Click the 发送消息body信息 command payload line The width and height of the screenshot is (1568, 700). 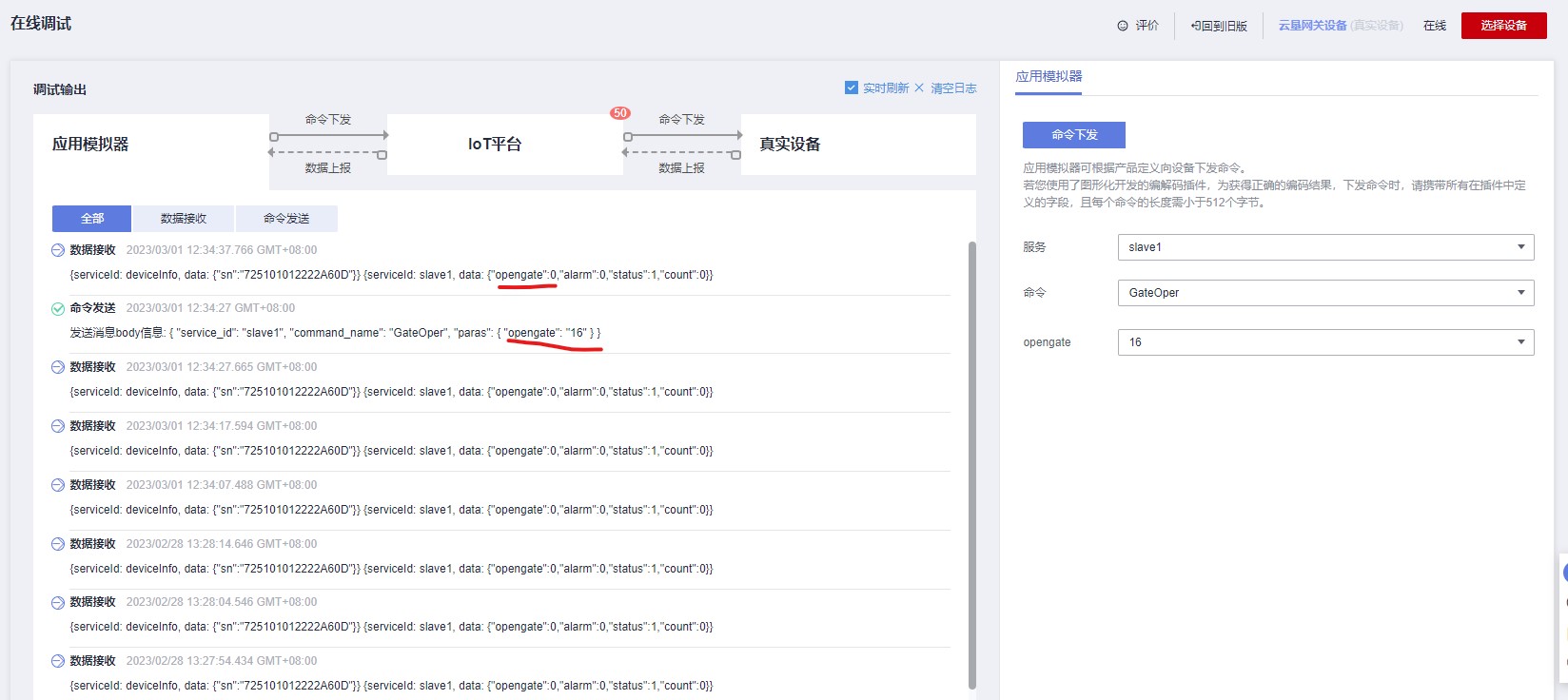[x=335, y=333]
